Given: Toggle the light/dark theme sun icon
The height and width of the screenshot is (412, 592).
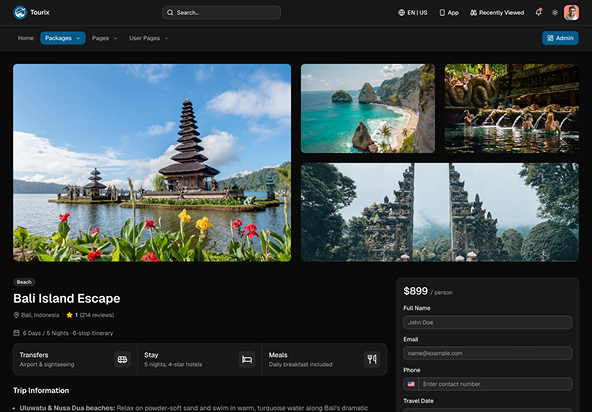Looking at the screenshot, I should pyautogui.click(x=555, y=12).
